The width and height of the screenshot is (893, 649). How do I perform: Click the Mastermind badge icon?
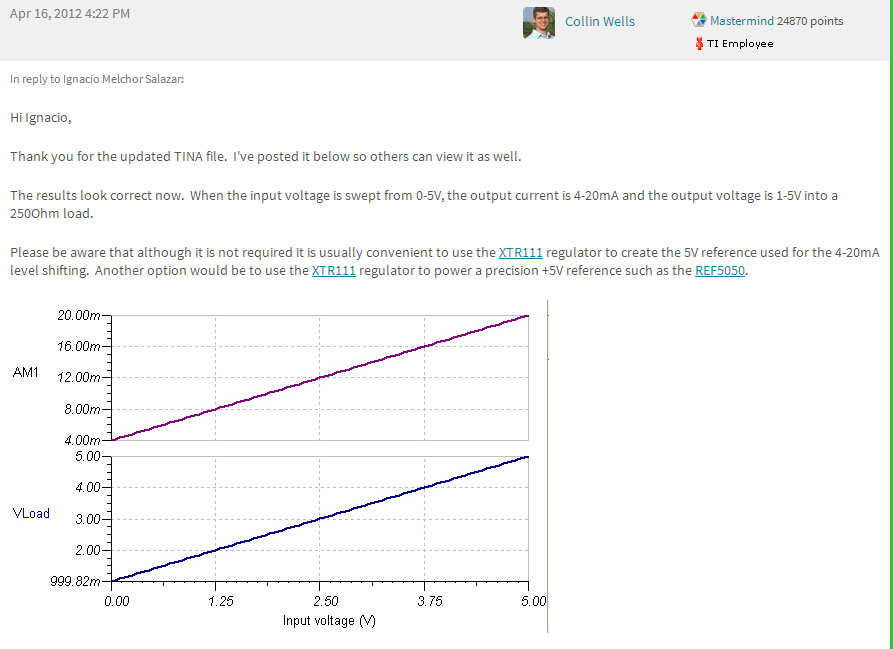pyautogui.click(x=698, y=20)
